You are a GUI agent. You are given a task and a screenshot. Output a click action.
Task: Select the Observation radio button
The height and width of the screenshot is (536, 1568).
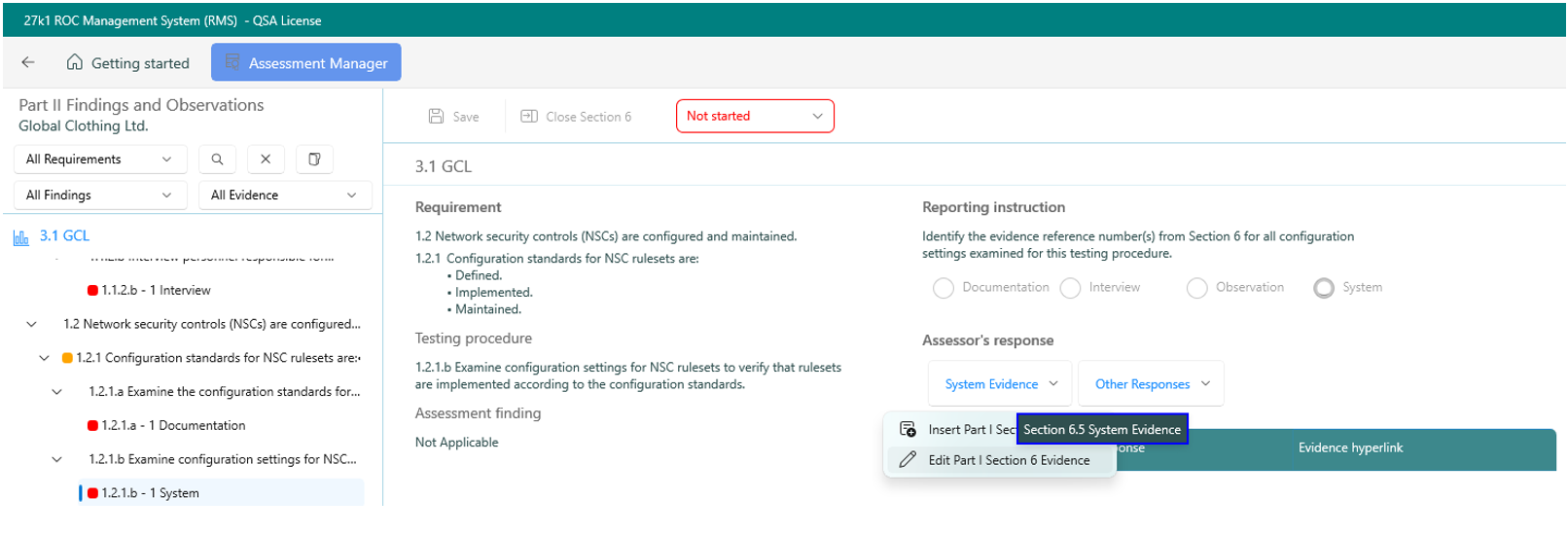1196,288
